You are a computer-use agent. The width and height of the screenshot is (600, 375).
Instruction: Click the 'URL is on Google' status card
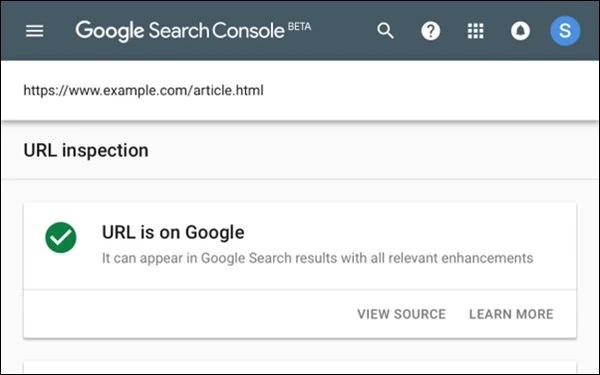300,270
